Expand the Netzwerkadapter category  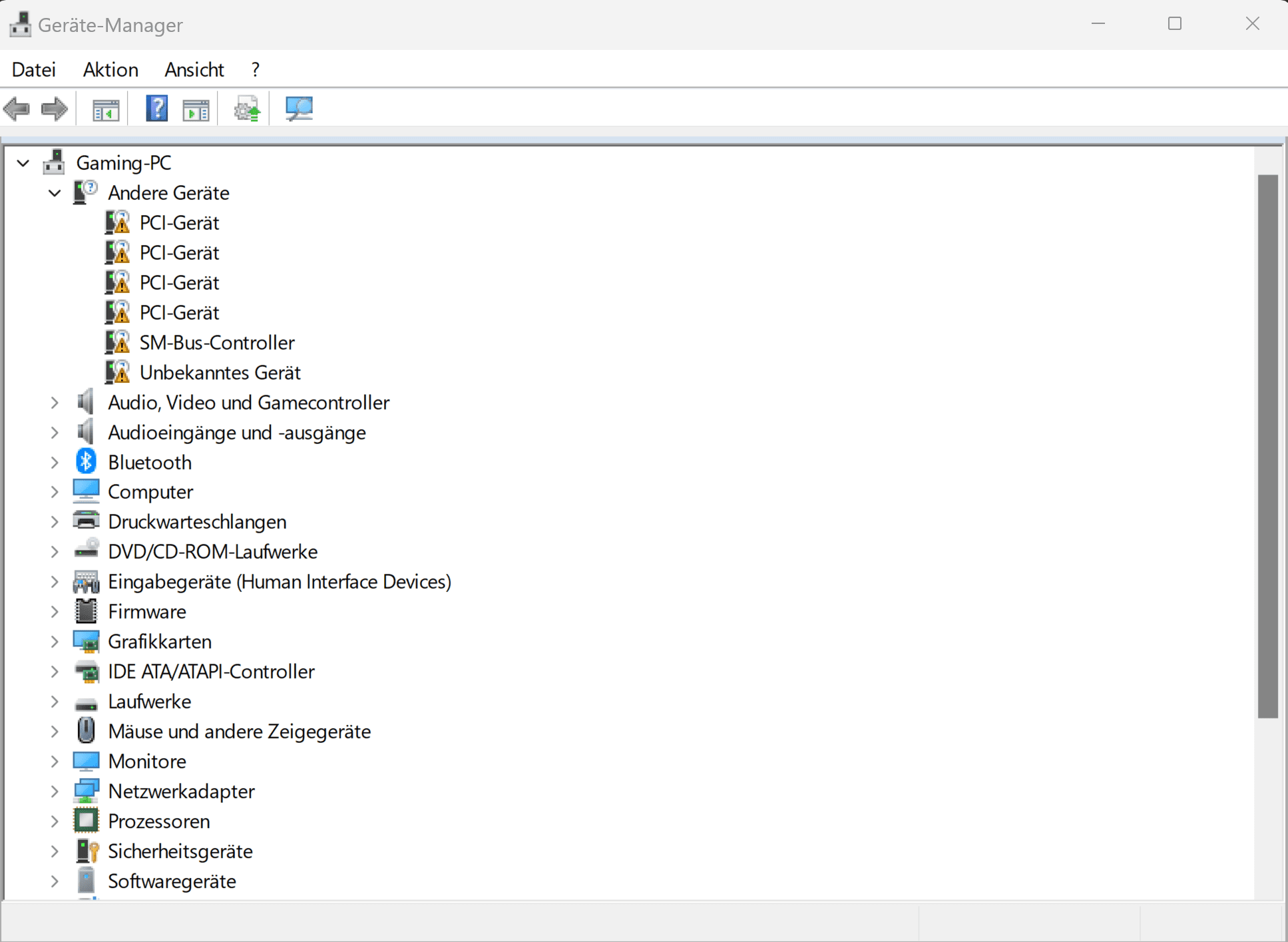coord(55,792)
